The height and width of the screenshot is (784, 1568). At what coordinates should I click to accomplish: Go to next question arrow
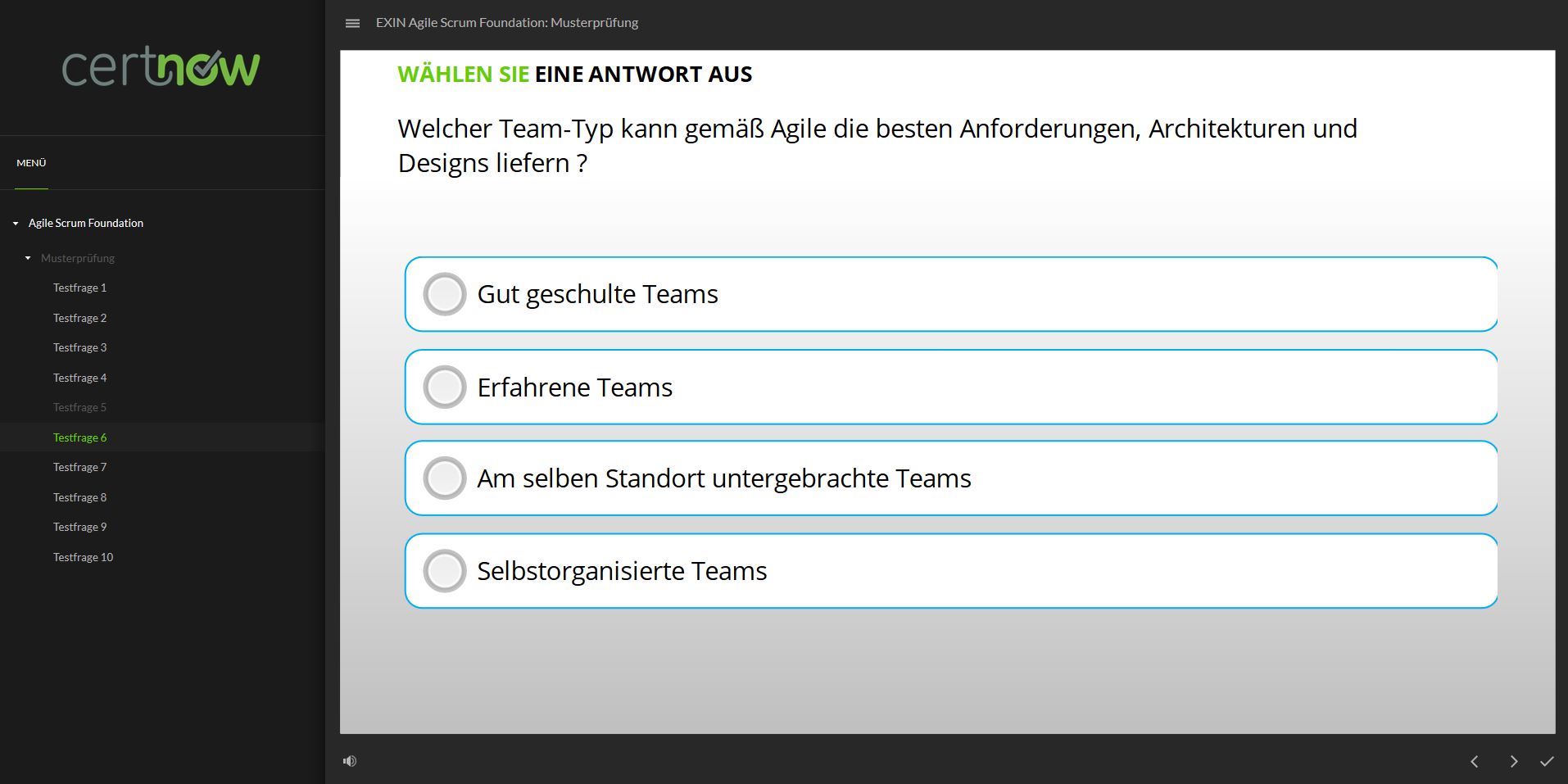point(1513,761)
